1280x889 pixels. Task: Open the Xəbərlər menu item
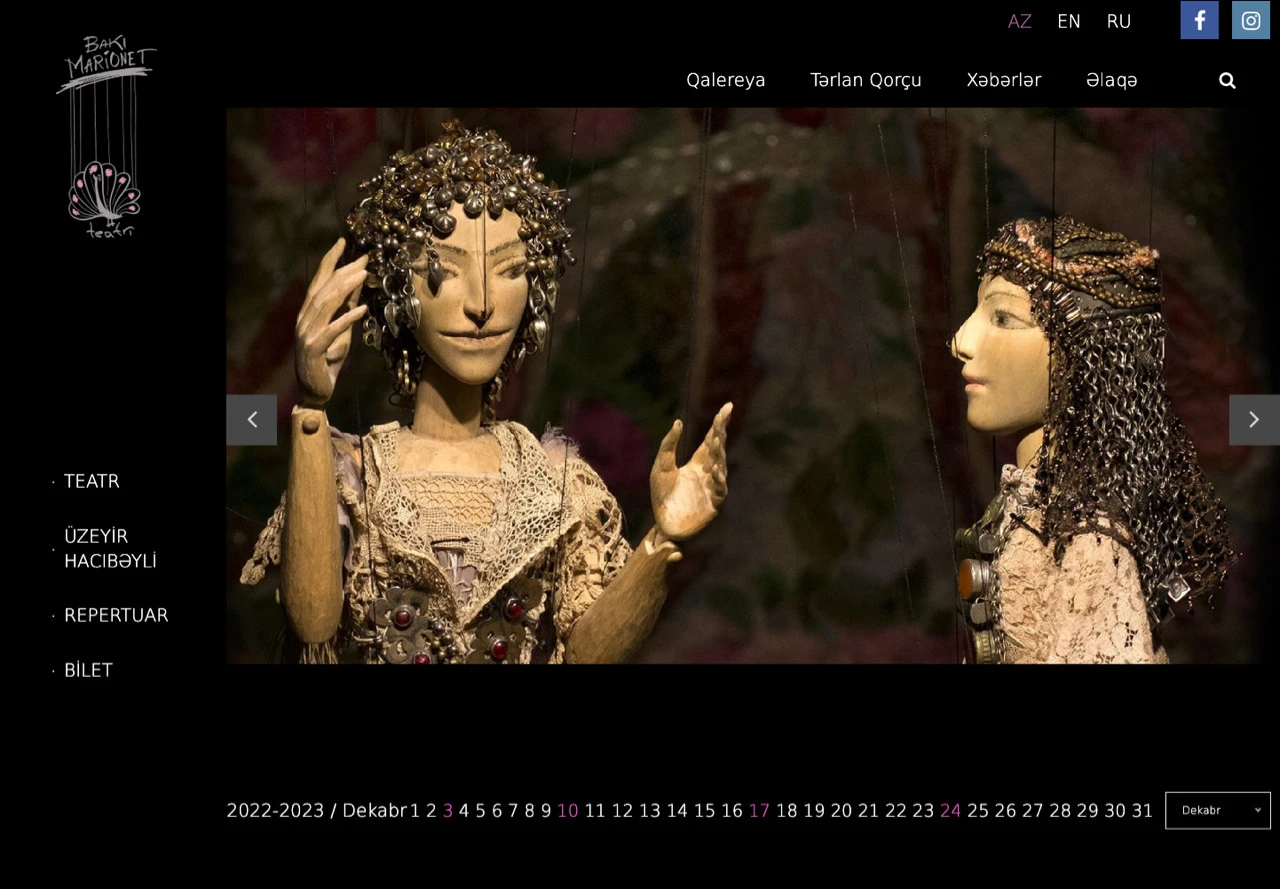pyautogui.click(x=1004, y=80)
